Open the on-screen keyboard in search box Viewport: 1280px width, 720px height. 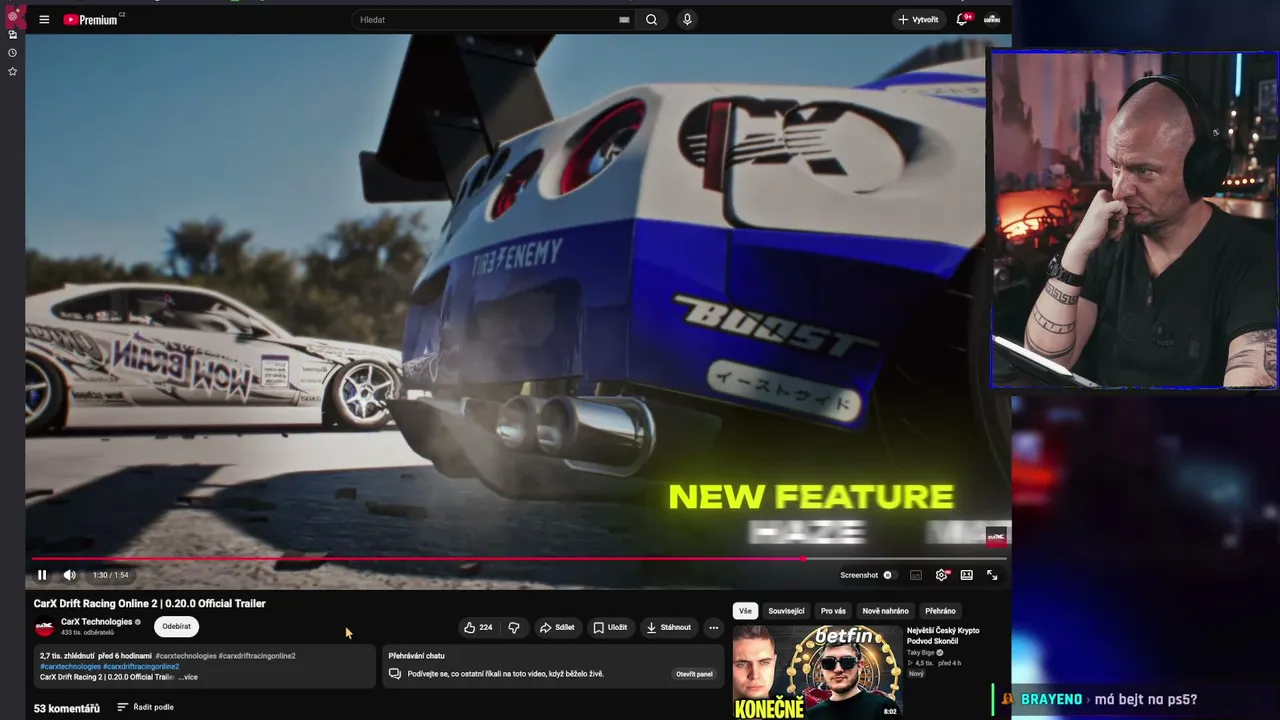(x=624, y=19)
